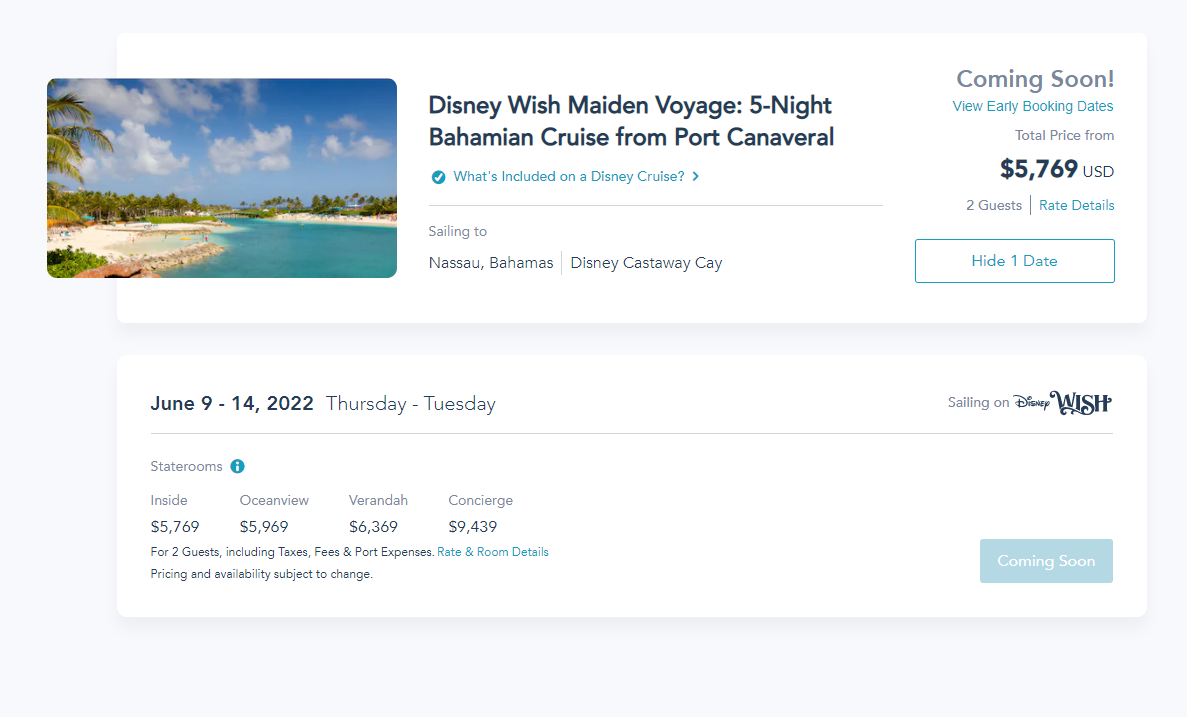The width and height of the screenshot is (1187, 717).
Task: Click the Bahamas beach thumbnail image
Action: pos(222,178)
